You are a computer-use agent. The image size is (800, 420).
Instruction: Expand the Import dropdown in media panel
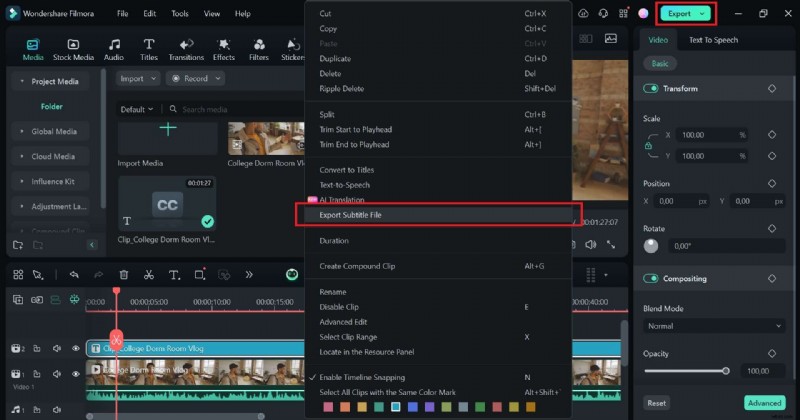click(x=137, y=78)
